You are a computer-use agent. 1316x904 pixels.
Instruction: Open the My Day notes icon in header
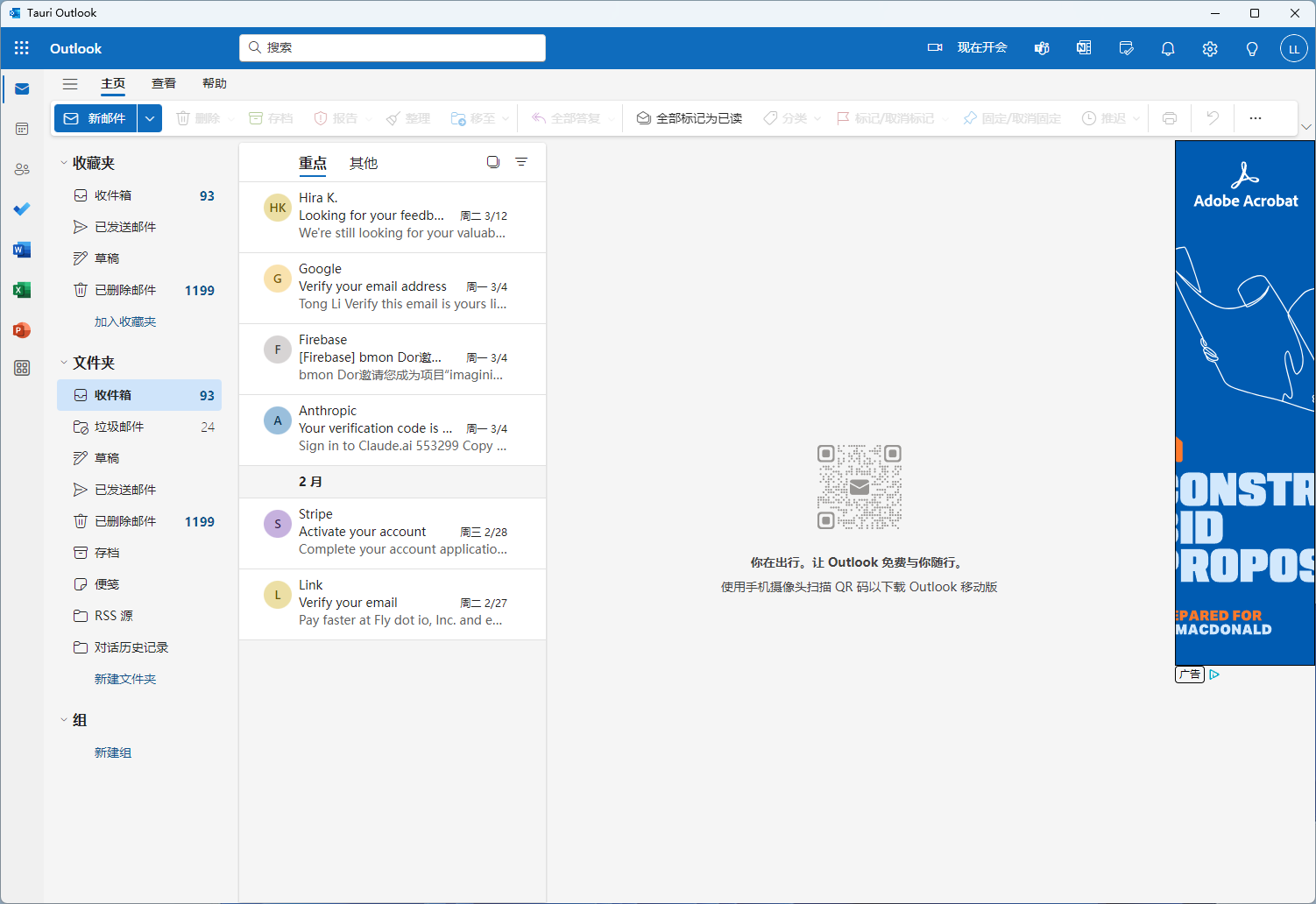(1126, 48)
